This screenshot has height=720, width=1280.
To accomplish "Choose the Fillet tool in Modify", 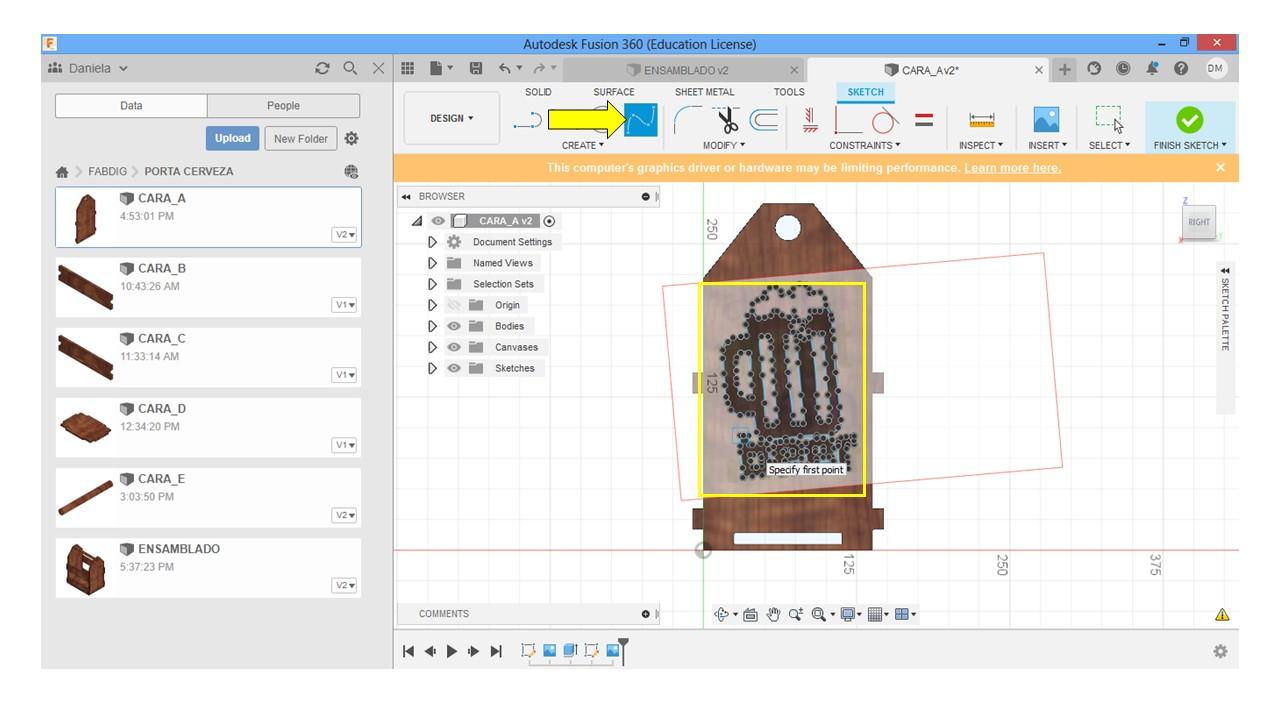I will click(x=687, y=121).
